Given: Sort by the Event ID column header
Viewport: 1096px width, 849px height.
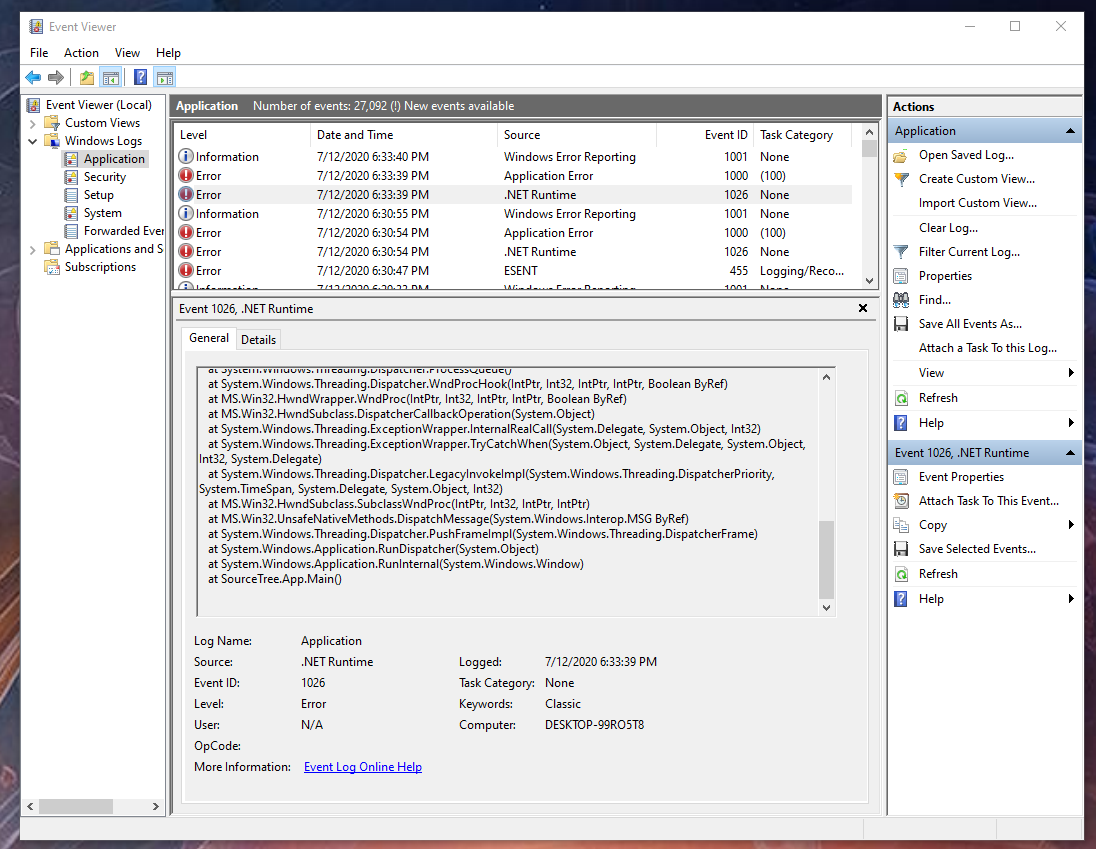Looking at the screenshot, I should [x=706, y=135].
